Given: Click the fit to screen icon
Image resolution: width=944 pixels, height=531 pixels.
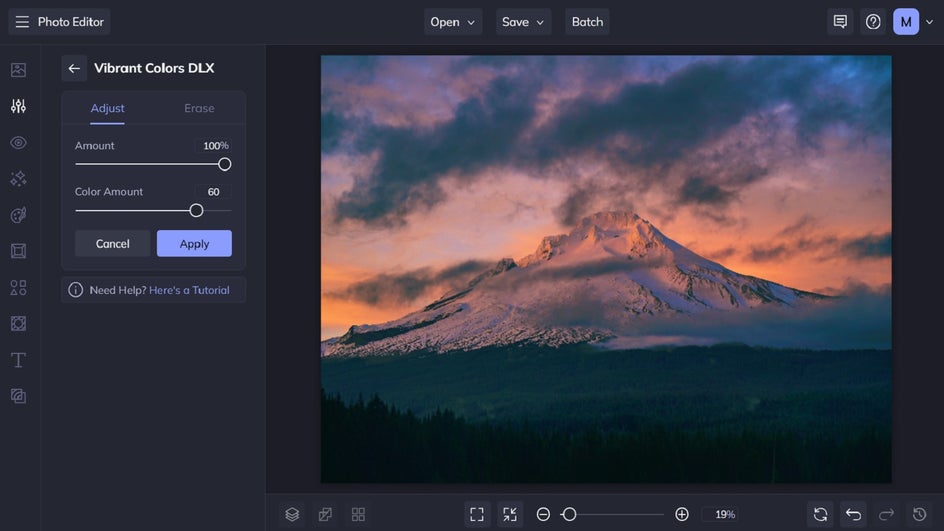Looking at the screenshot, I should (477, 514).
